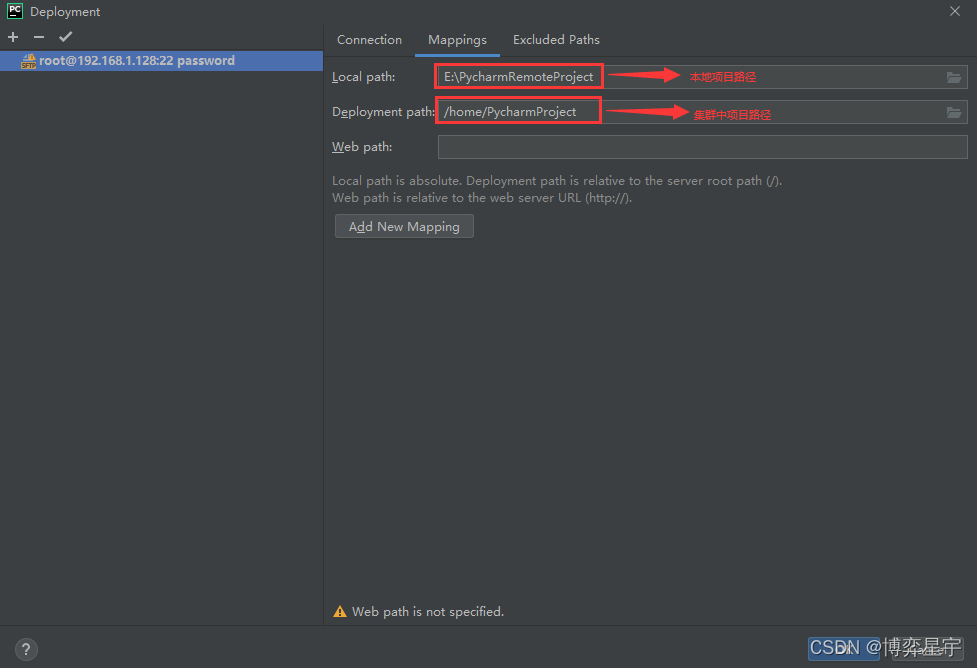The height and width of the screenshot is (668, 977).
Task: Click the Add New Mapping button
Action: [403, 226]
